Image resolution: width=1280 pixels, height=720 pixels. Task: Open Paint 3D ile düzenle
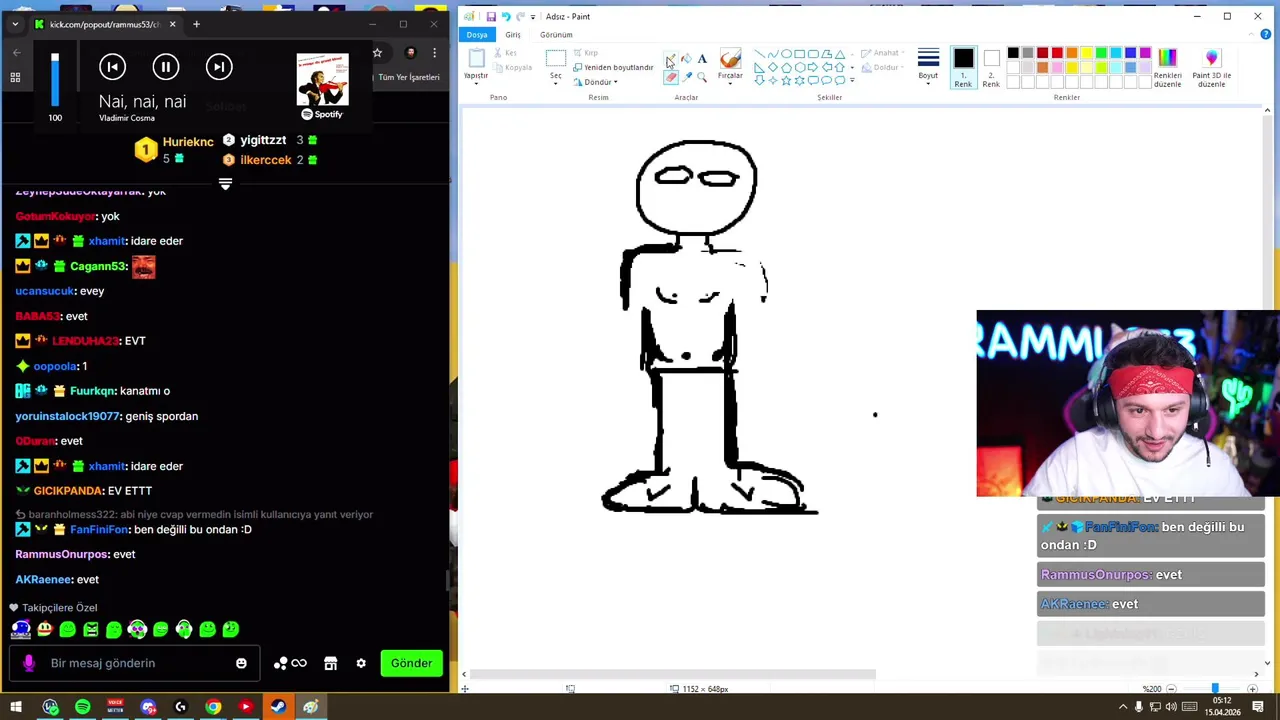tap(1211, 68)
